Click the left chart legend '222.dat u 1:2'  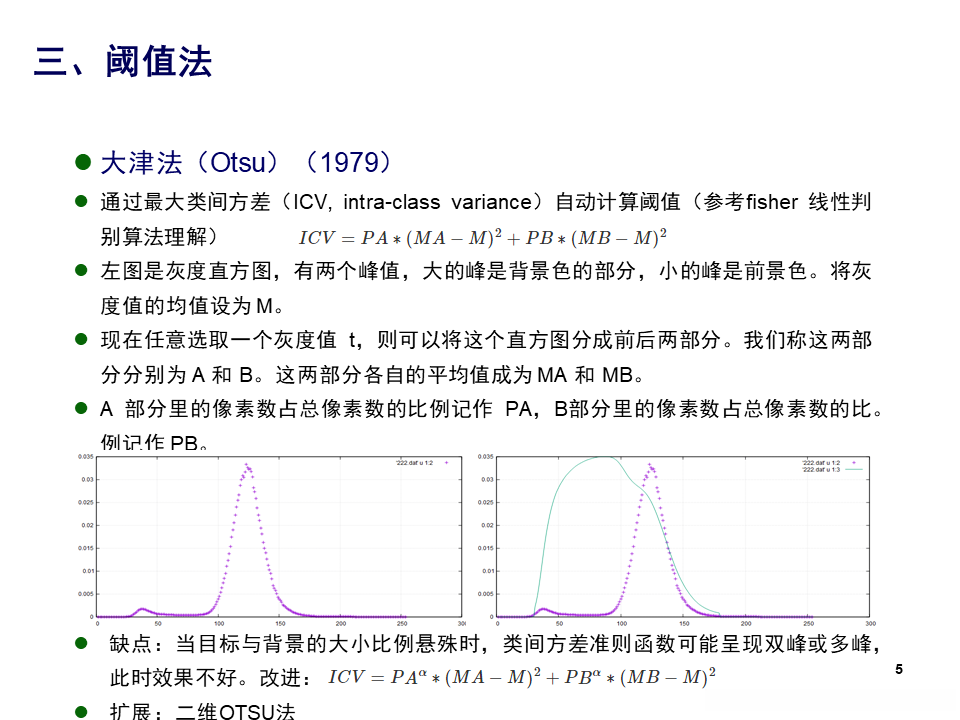[414, 463]
